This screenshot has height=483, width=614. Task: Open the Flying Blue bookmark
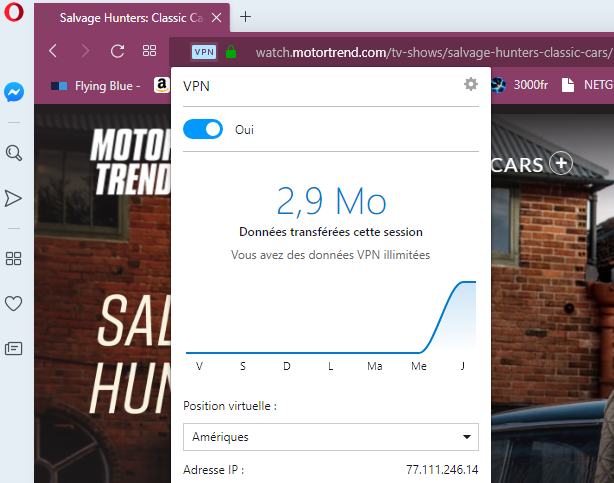coord(96,86)
